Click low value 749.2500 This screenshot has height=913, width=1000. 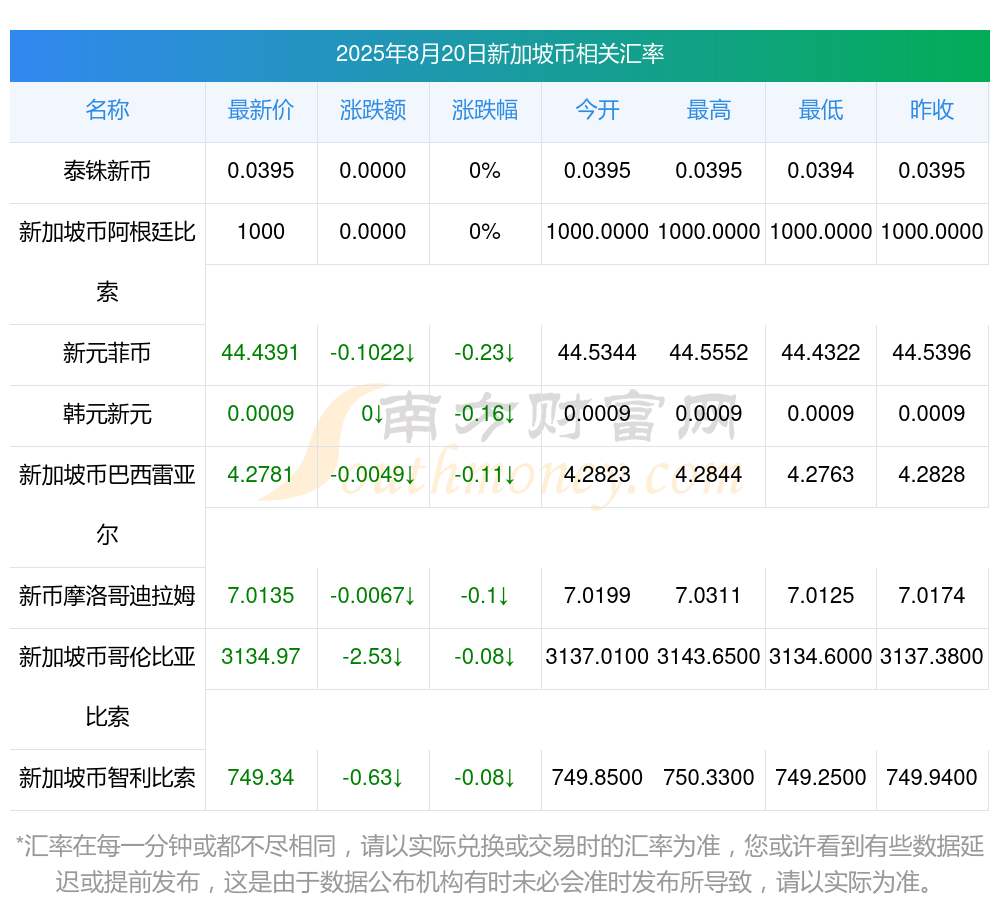pyautogui.click(x=821, y=778)
